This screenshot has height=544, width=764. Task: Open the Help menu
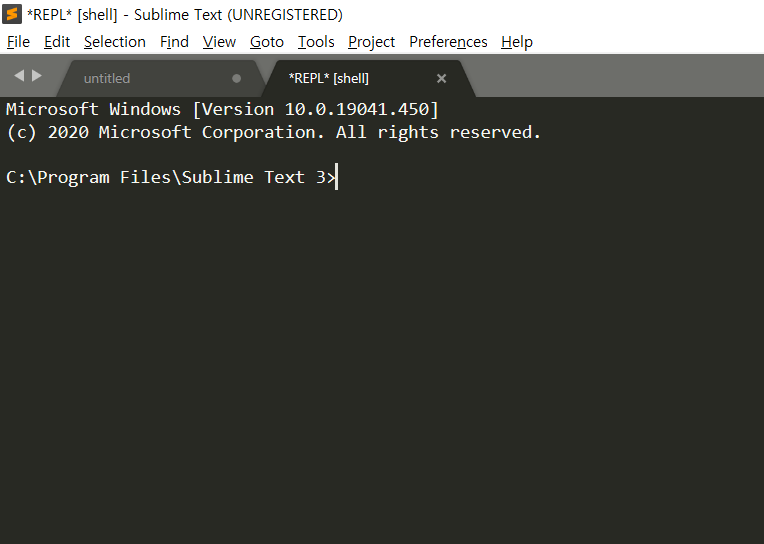tap(516, 42)
